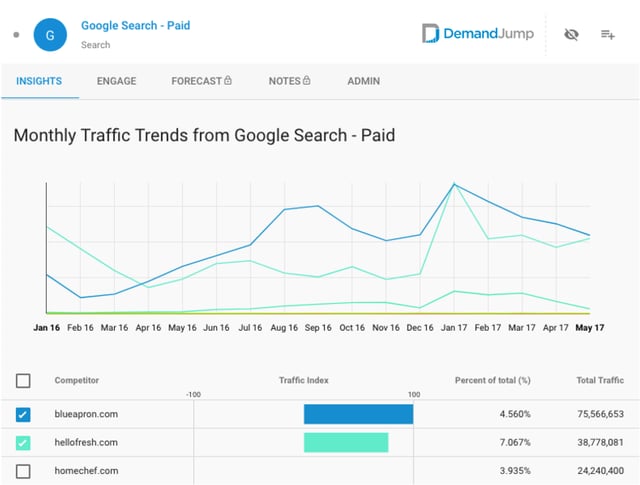The image size is (640, 485).
Task: Click the blue G Google avatar icon
Action: click(x=50, y=35)
